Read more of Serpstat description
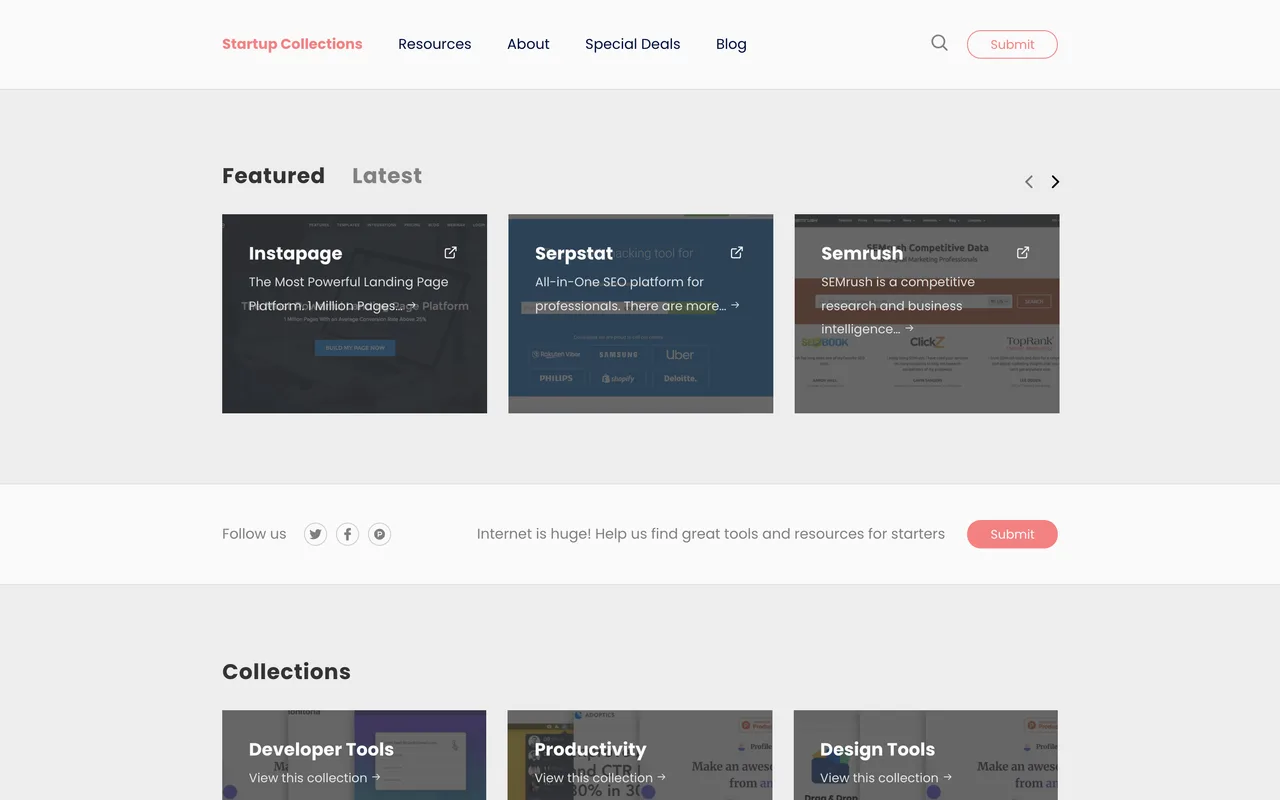1280x800 pixels. pyautogui.click(x=735, y=306)
